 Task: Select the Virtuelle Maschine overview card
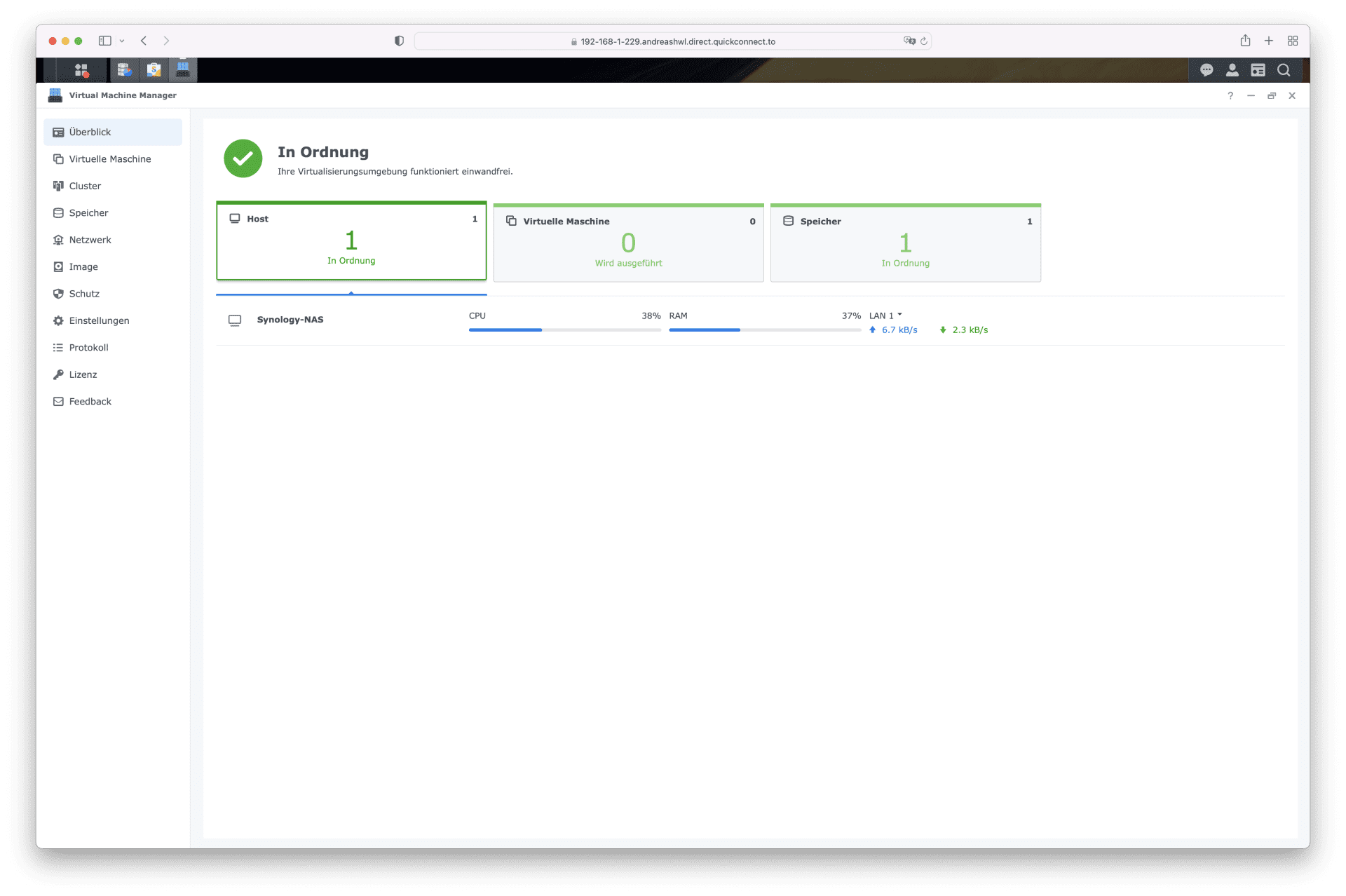click(628, 243)
